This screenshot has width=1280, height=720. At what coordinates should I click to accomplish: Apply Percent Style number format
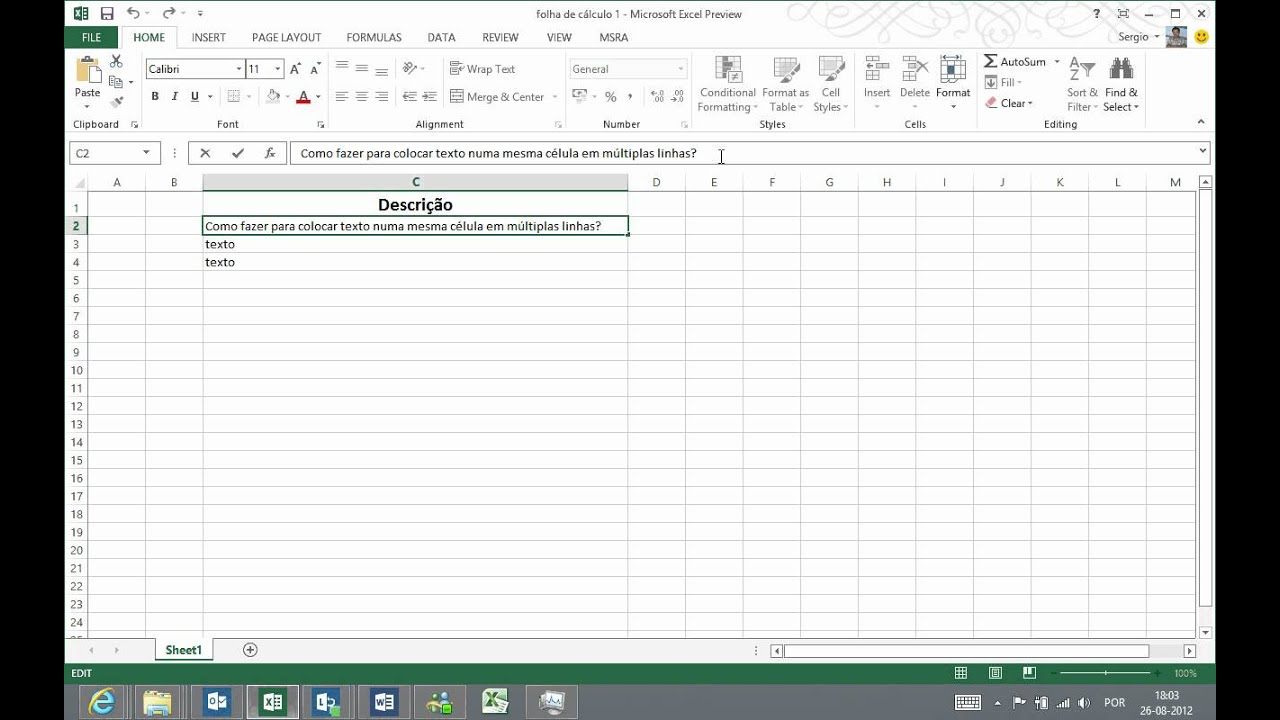(610, 97)
